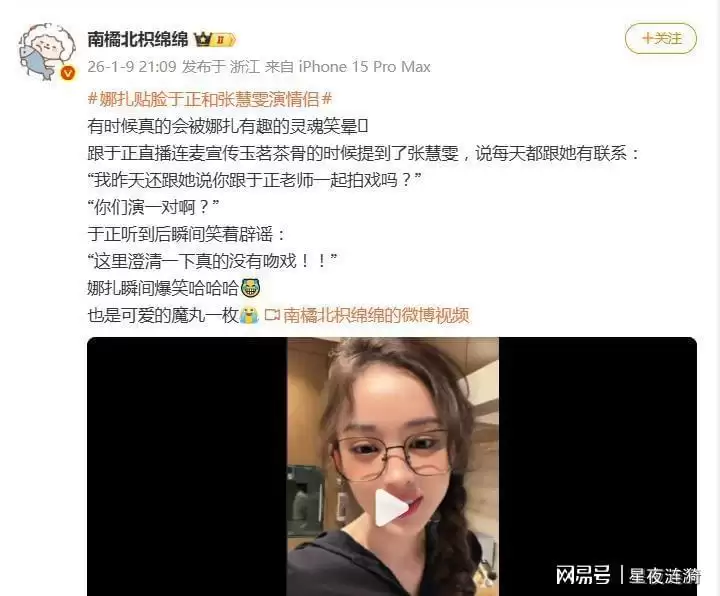Play the video with center play button

[x=391, y=507]
